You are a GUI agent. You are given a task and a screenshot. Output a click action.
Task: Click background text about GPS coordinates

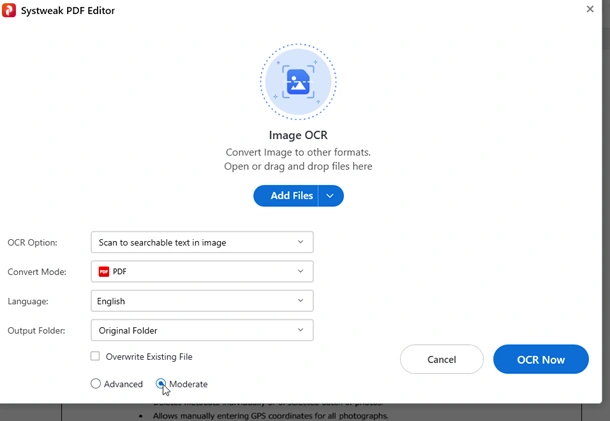tap(270, 416)
